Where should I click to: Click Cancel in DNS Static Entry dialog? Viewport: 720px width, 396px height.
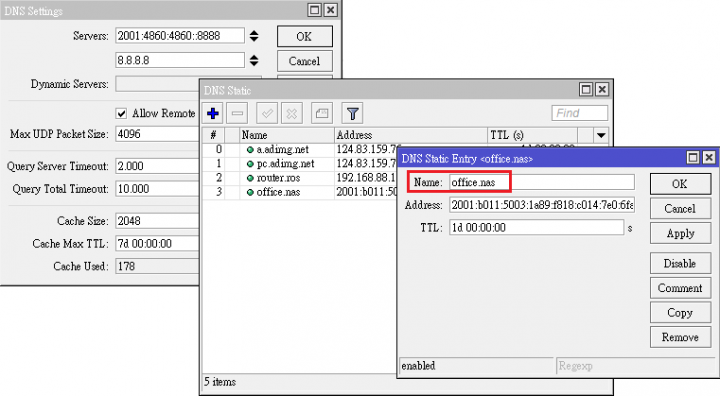click(x=680, y=209)
